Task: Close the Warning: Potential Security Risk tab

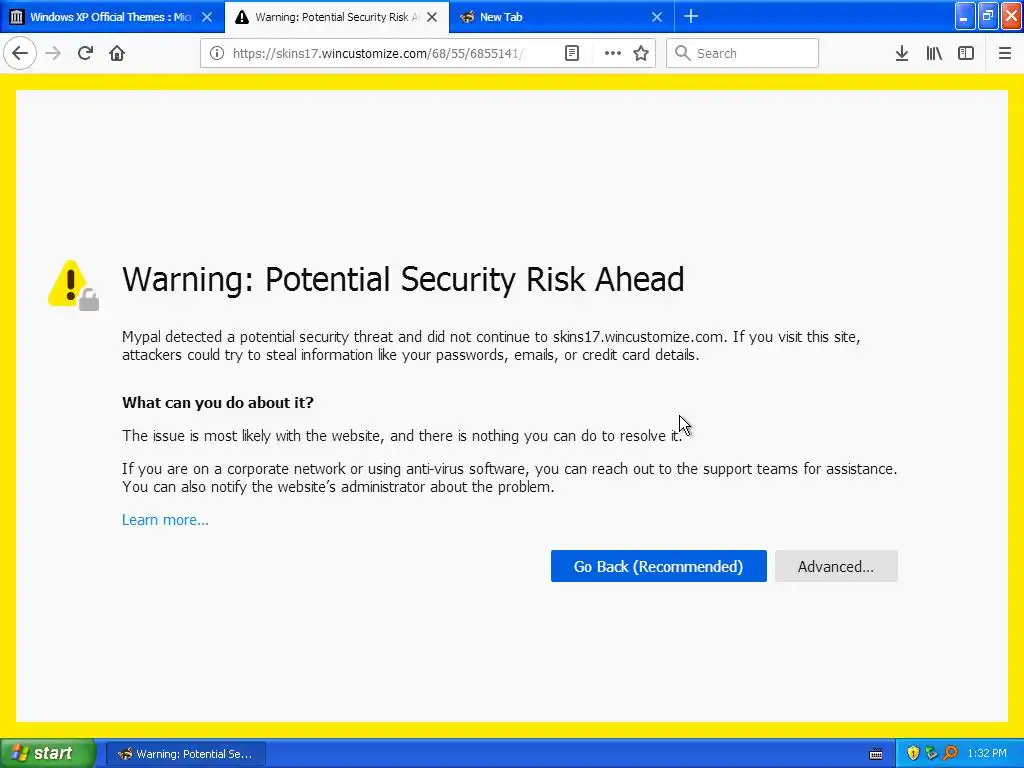Action: click(x=432, y=17)
